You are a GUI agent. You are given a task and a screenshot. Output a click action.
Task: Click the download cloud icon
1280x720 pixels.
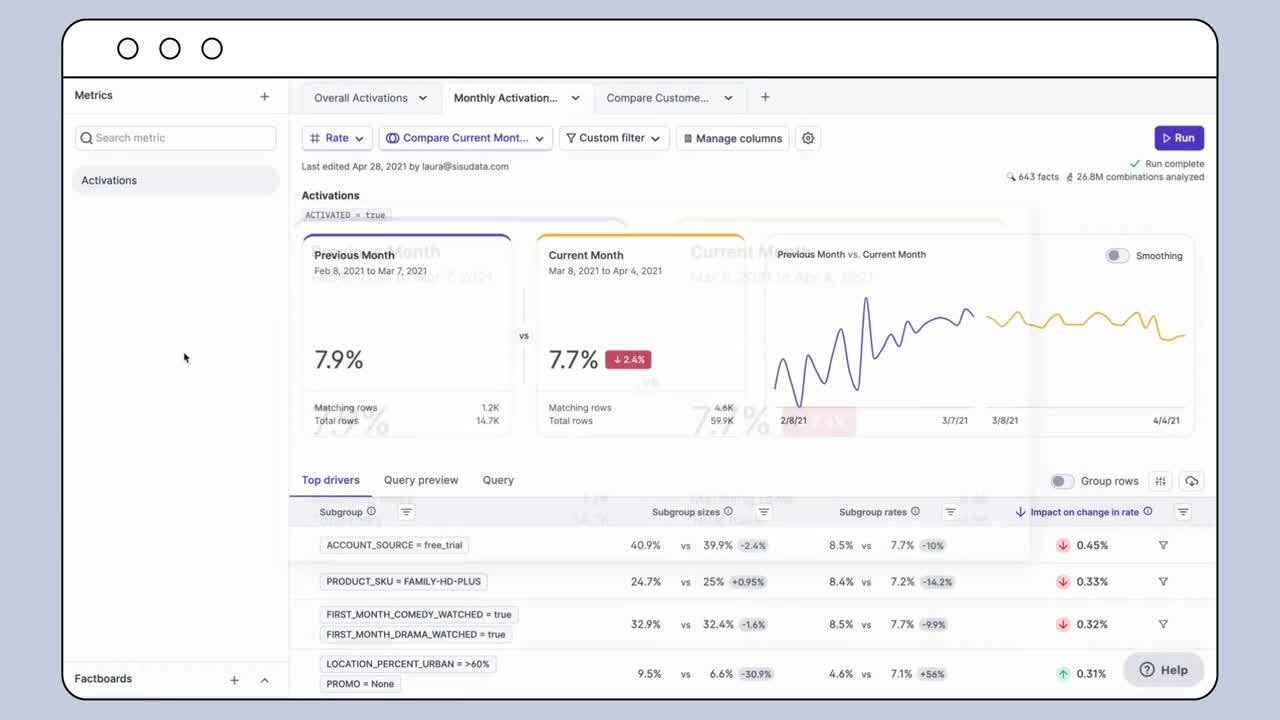point(1191,481)
